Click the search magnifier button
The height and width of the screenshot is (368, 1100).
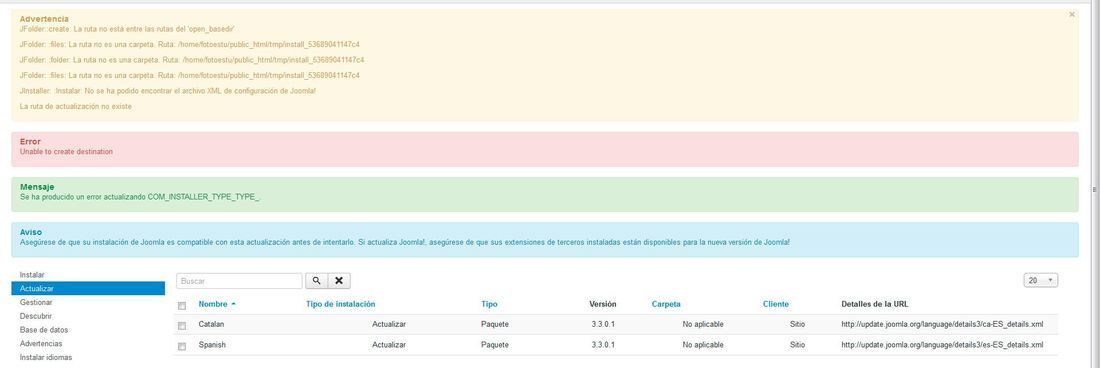coord(316,280)
